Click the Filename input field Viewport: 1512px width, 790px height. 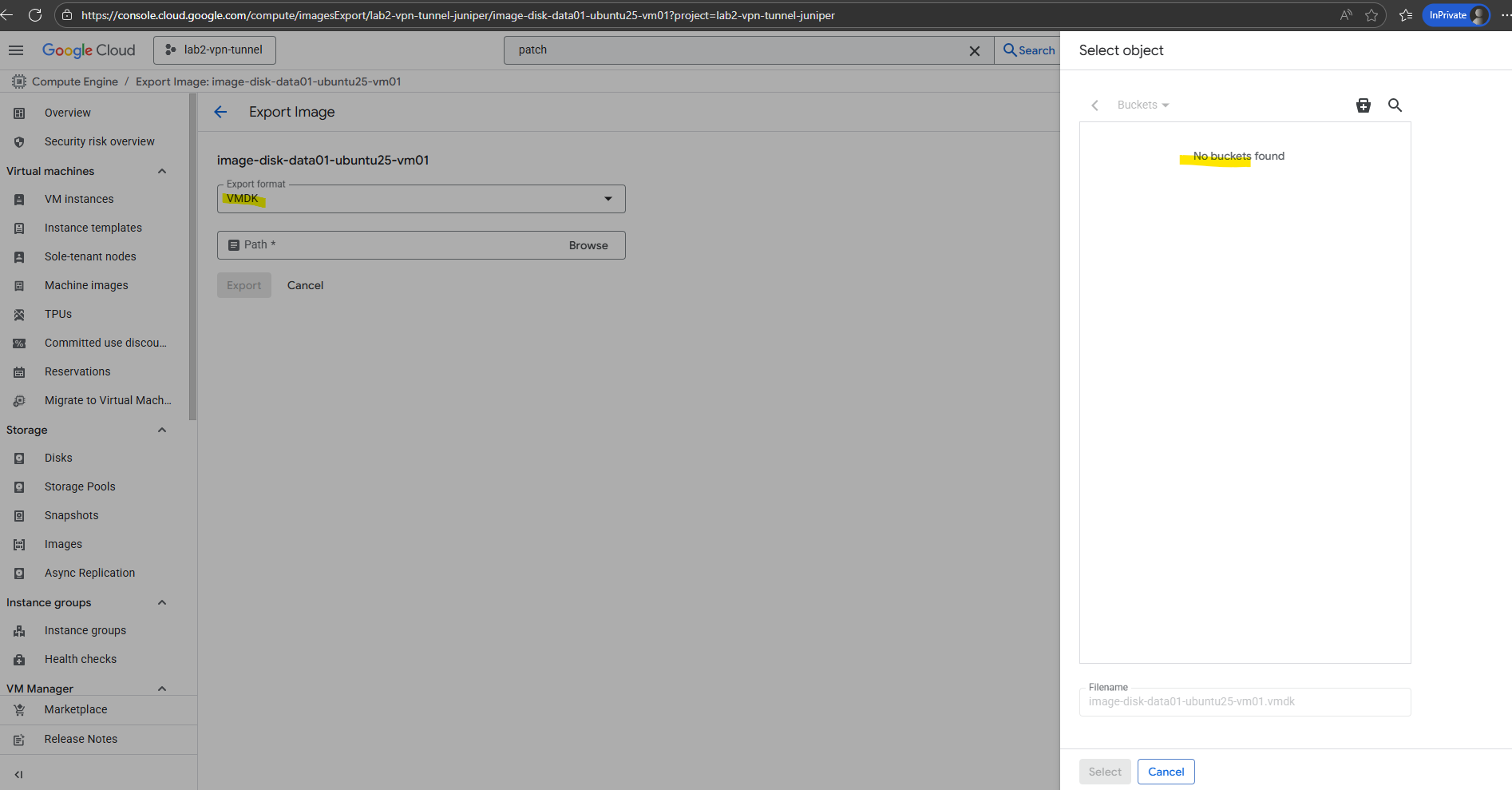coord(1245,701)
